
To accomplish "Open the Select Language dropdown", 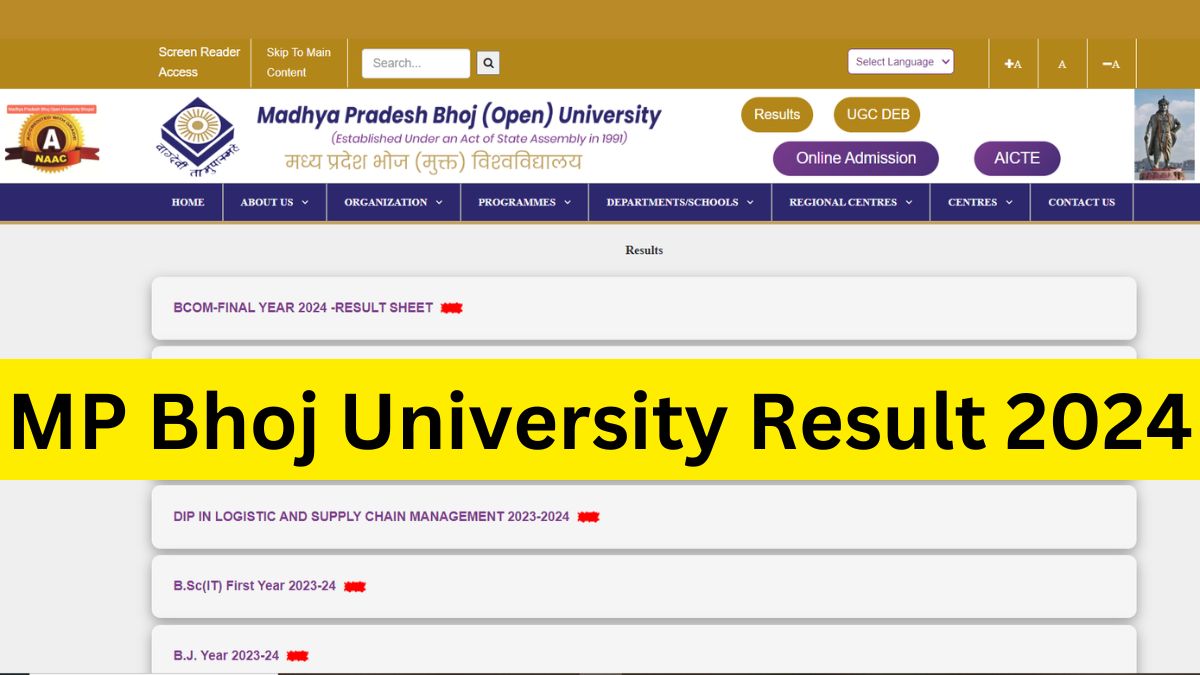I will 901,62.
